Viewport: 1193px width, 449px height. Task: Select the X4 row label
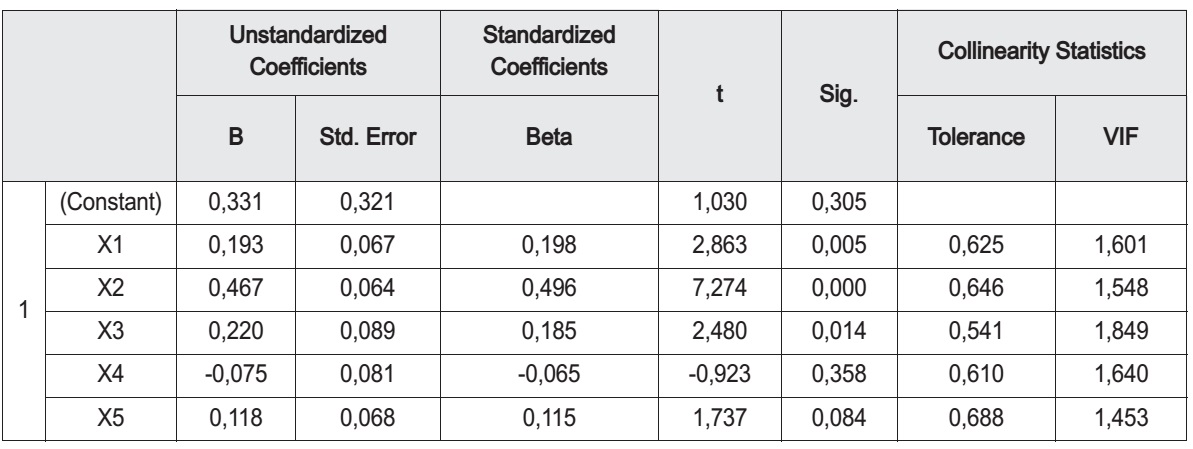pos(110,375)
